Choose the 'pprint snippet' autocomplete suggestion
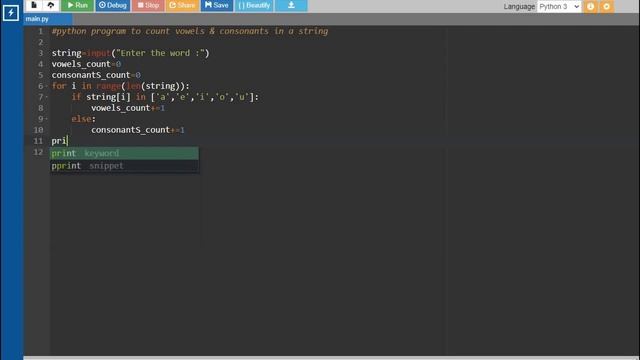640x360 pixels. (x=124, y=166)
